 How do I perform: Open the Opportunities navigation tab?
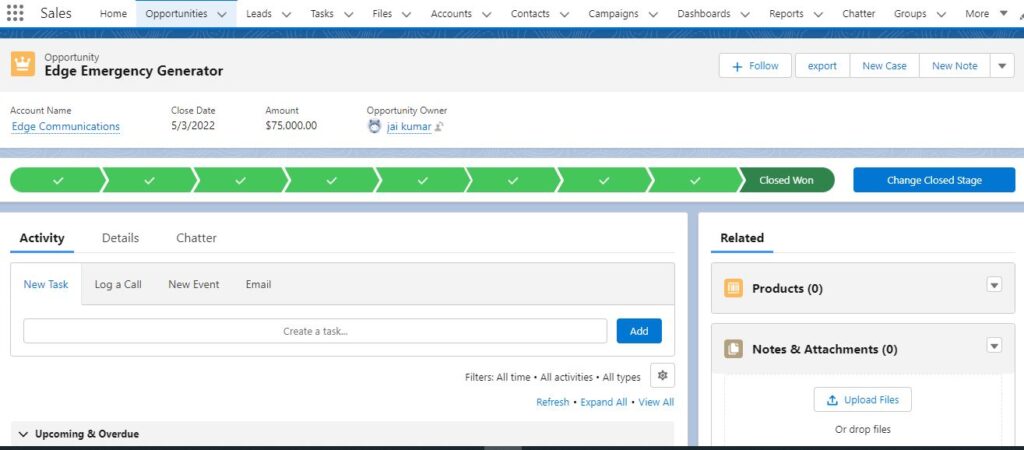click(176, 14)
